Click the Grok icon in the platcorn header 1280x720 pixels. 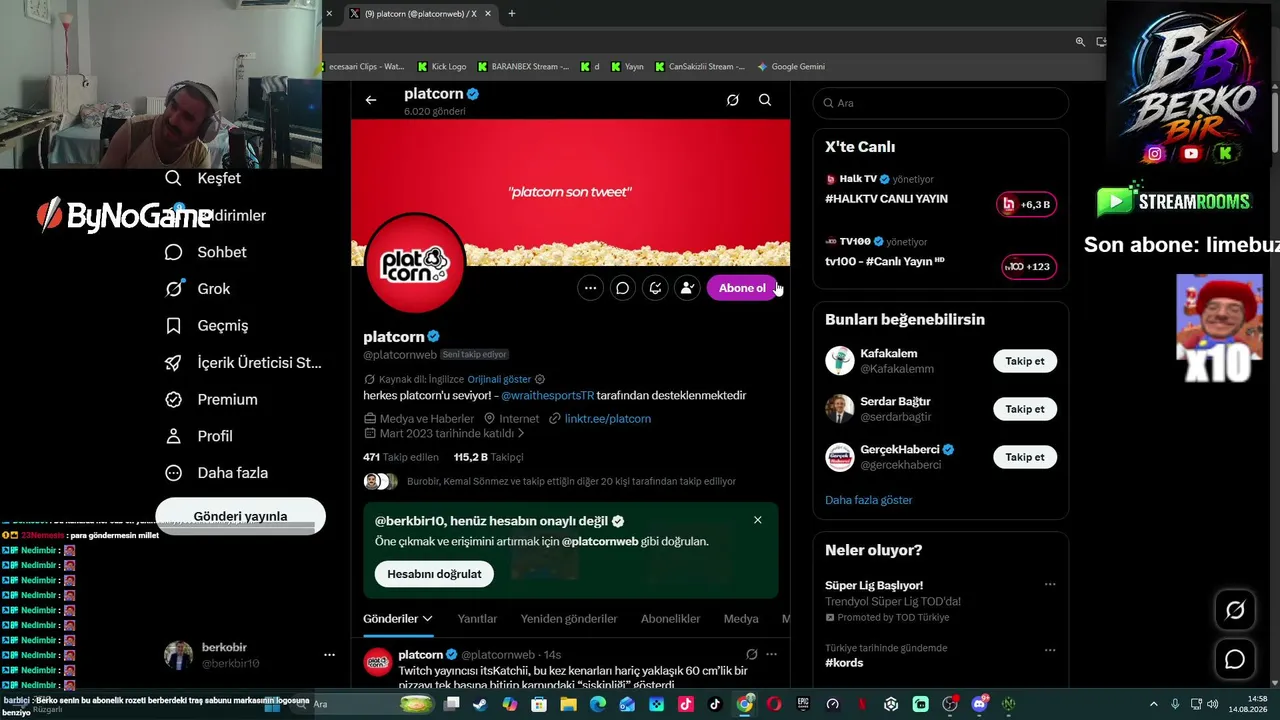click(732, 100)
